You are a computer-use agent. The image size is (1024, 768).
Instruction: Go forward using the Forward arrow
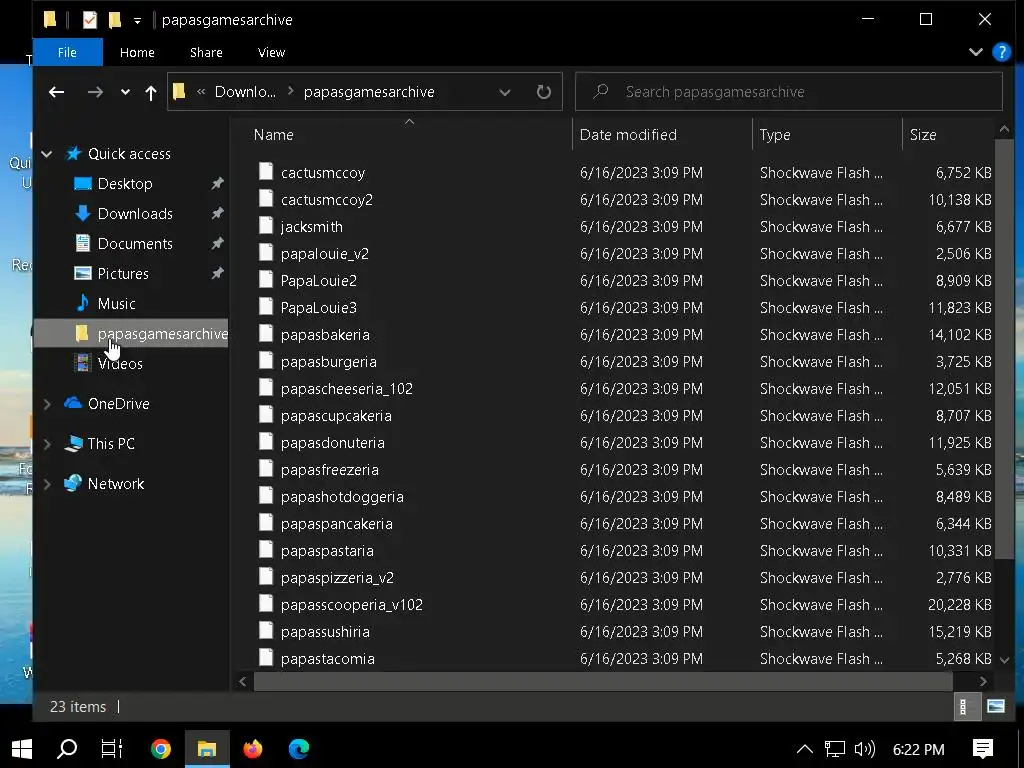[95, 92]
